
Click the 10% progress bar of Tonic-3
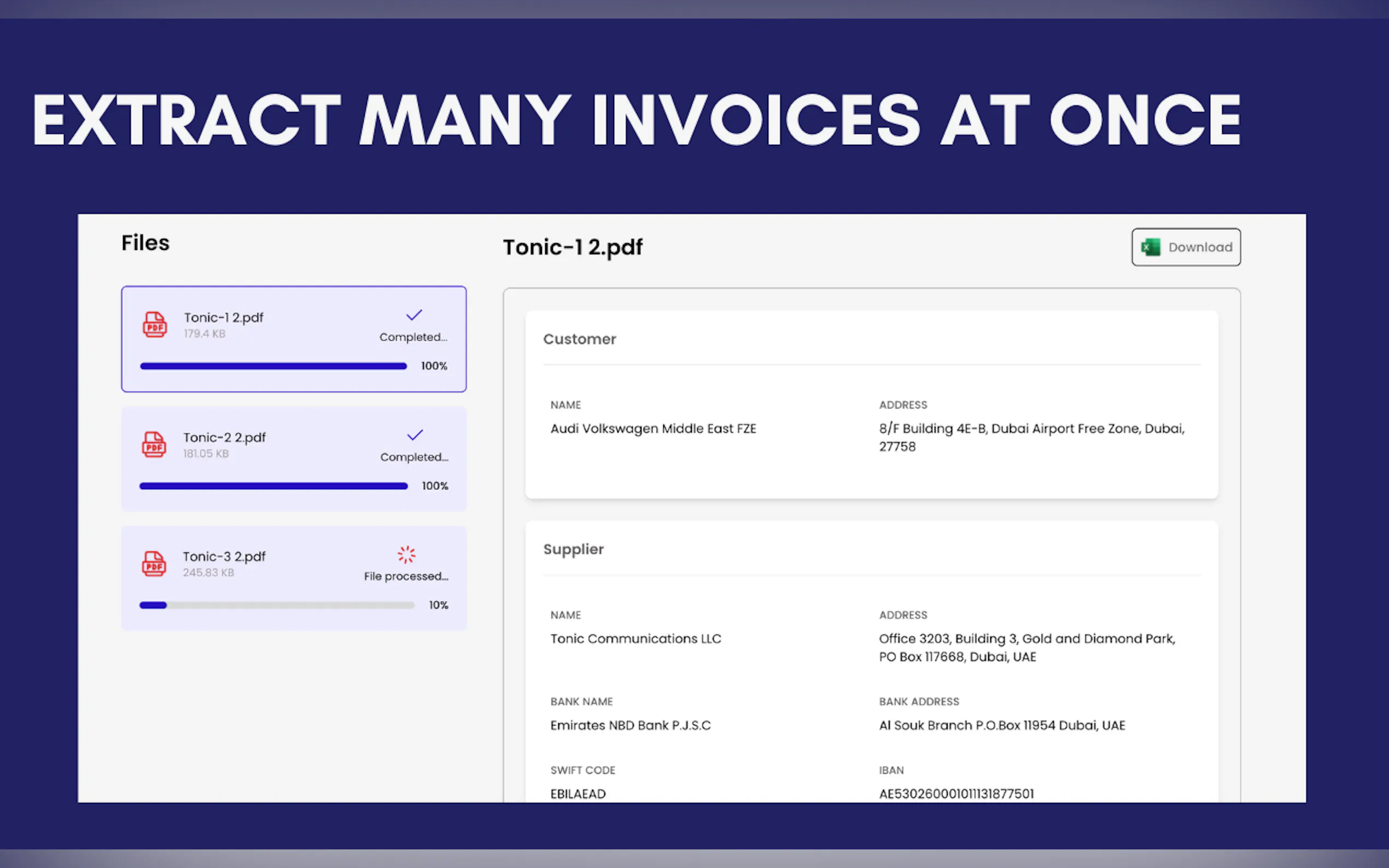tap(276, 605)
